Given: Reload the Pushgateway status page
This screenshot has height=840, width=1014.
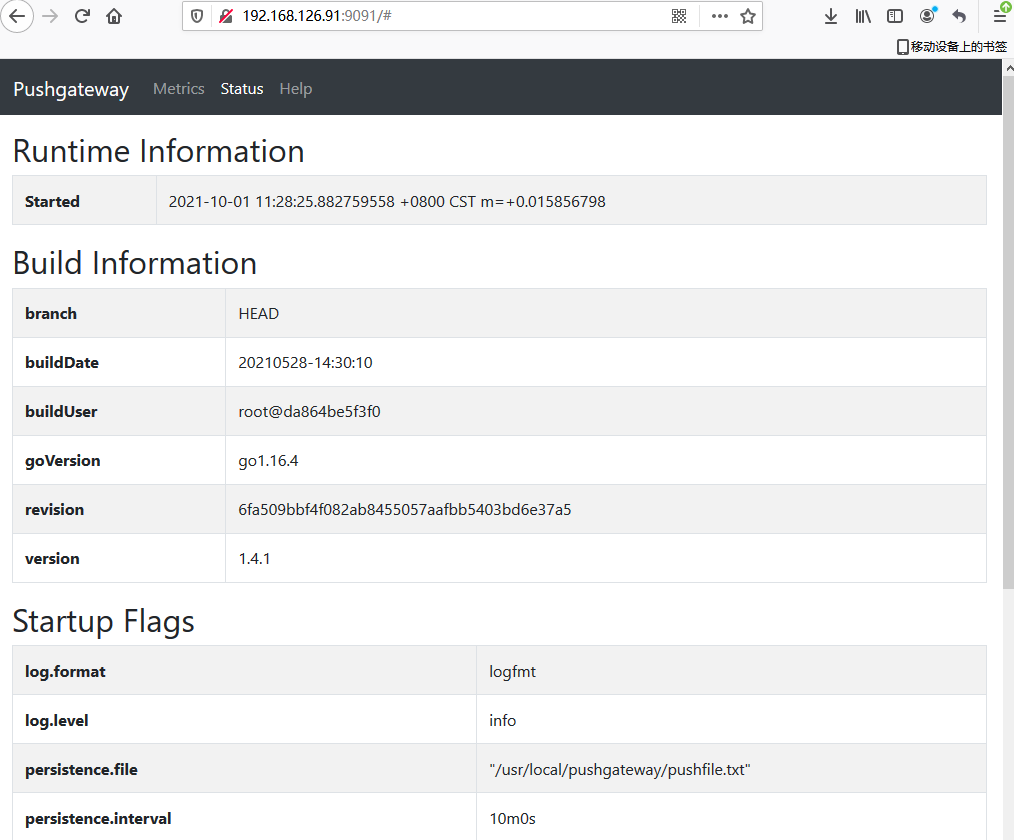Looking at the screenshot, I should point(82,16).
